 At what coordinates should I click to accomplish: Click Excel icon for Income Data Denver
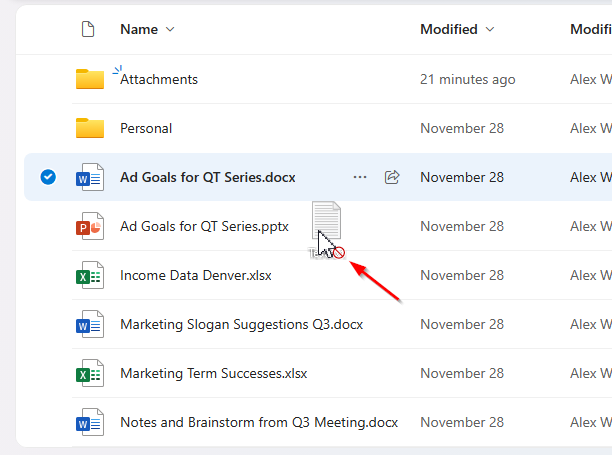(x=90, y=276)
